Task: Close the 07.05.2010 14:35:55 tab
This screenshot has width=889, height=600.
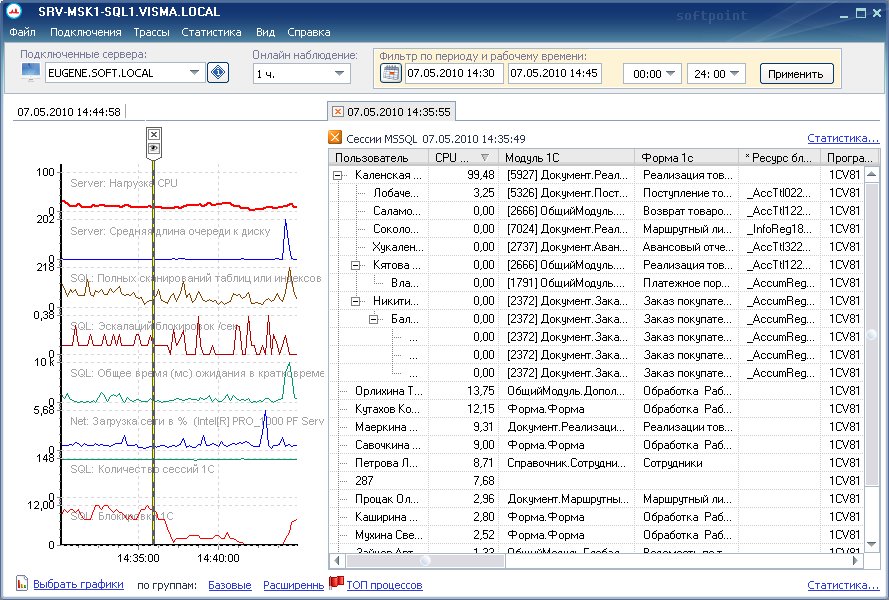Action: point(338,112)
